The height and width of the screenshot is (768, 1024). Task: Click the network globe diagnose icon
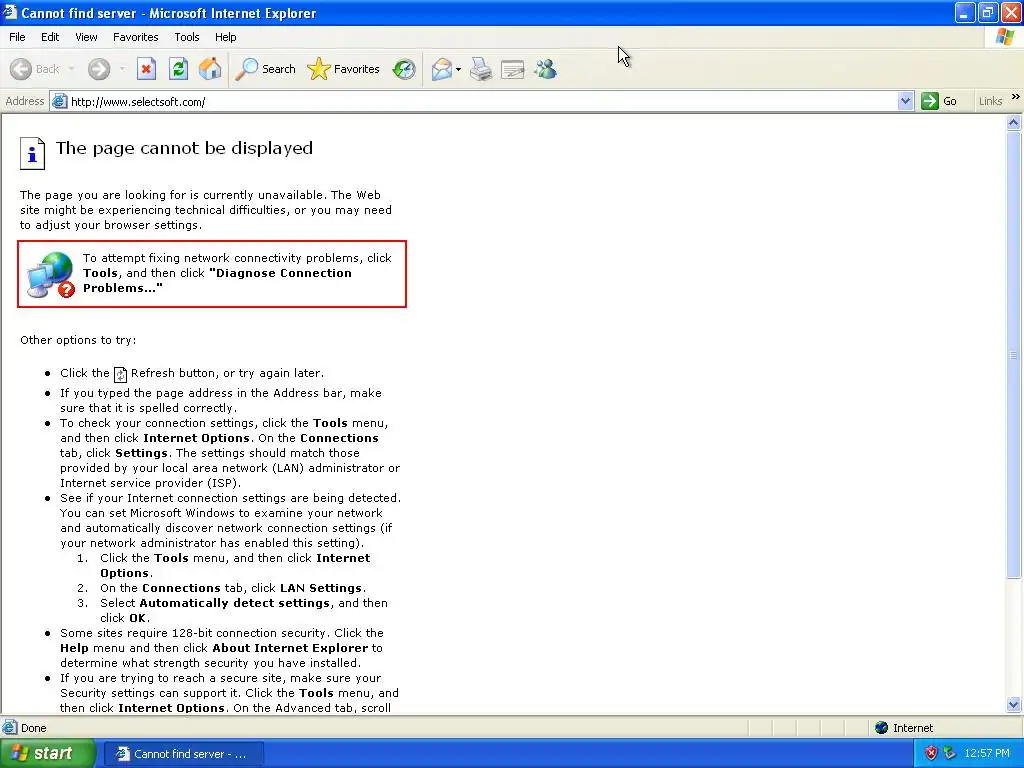coord(51,275)
